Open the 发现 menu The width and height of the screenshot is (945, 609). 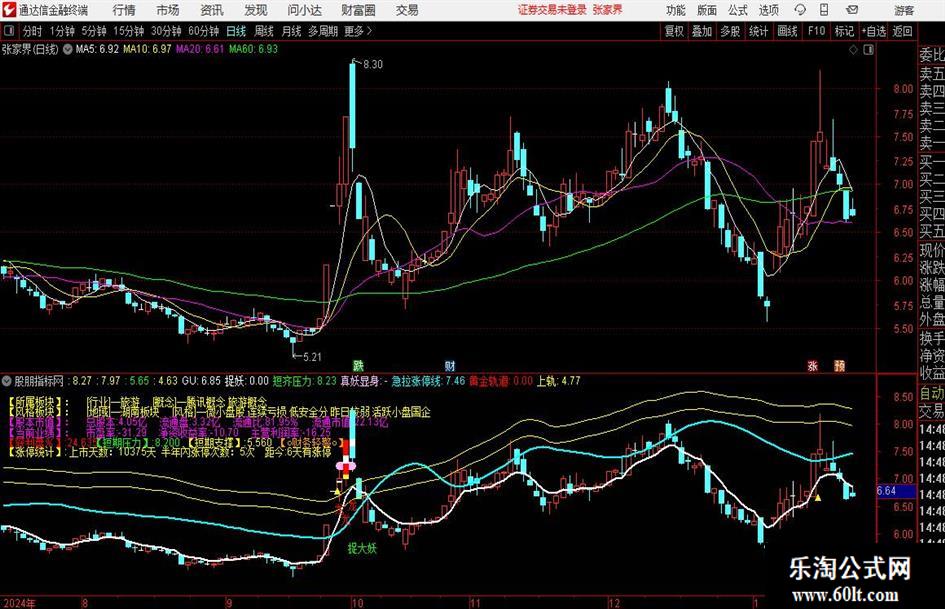[x=256, y=10]
